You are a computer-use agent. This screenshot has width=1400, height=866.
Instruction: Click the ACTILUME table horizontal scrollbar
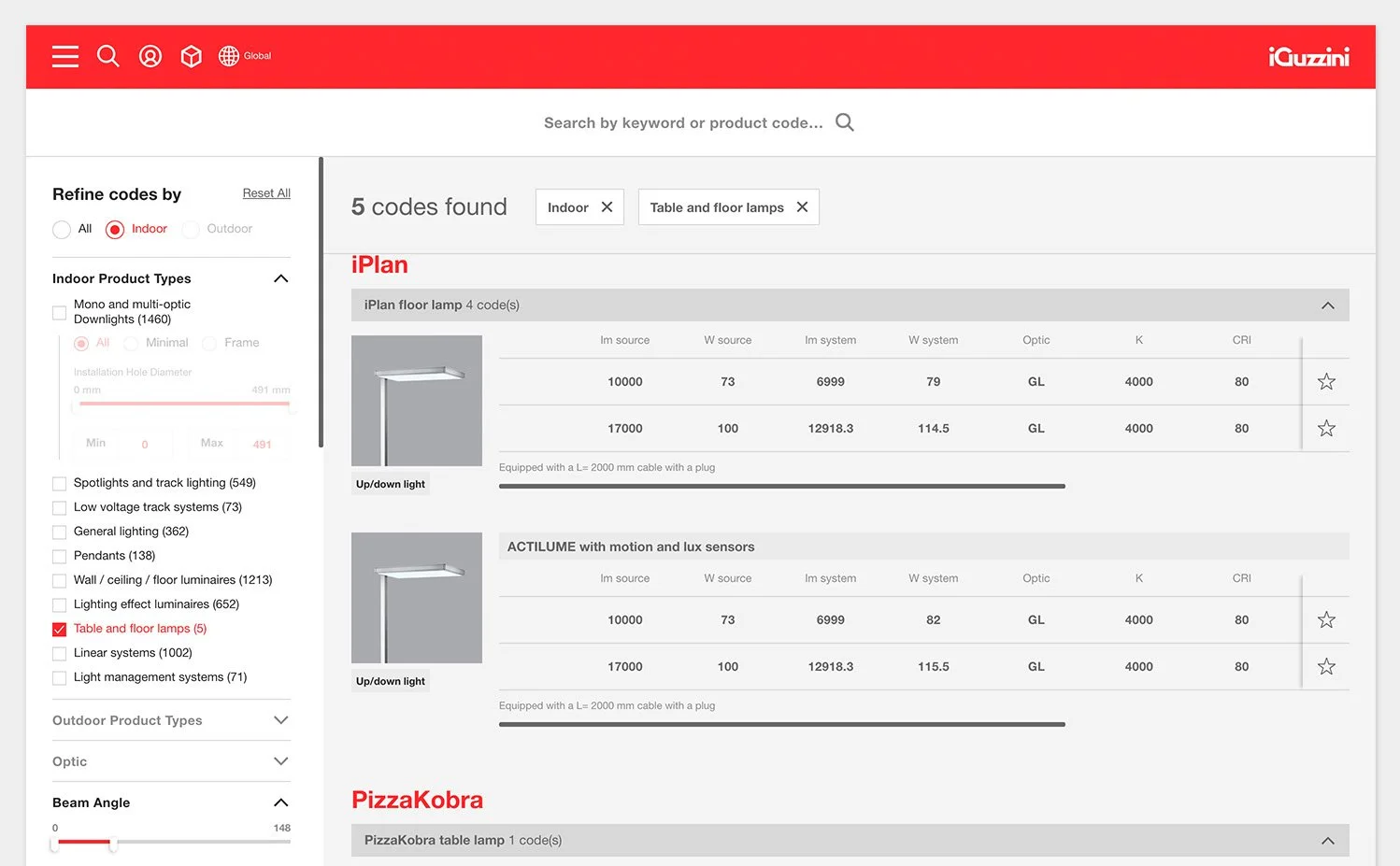781,724
